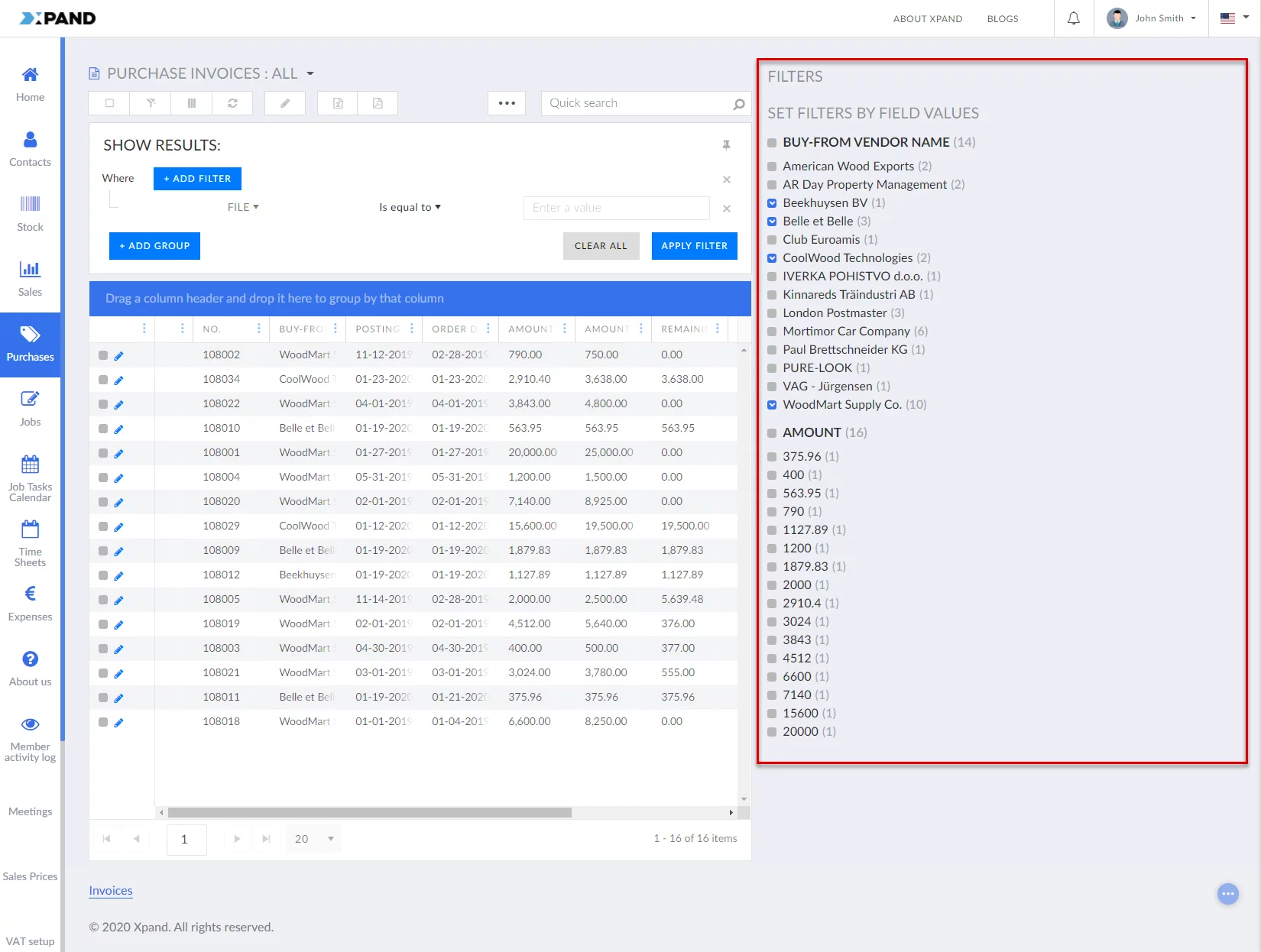Click the refresh icon in the toolbar
The width and height of the screenshot is (1261, 952).
[x=232, y=103]
